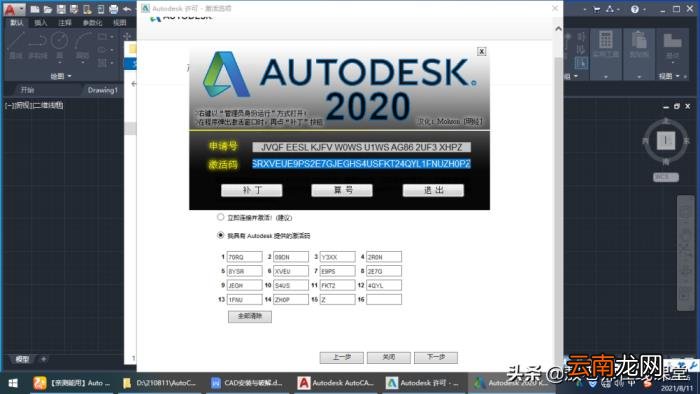Click the 退出 button in the keygen
Image resolution: width=700 pixels, height=394 pixels.
(433, 190)
